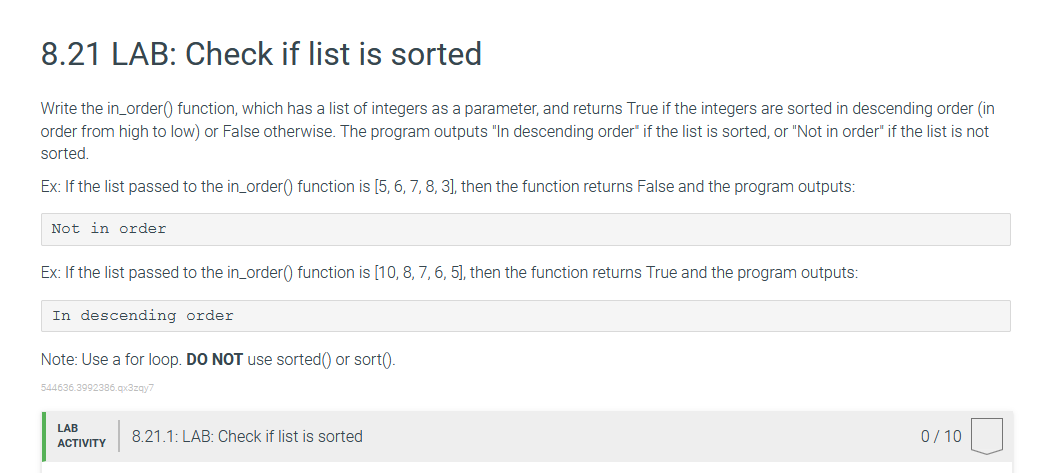Click the LAB ACTIVITY label
The width and height of the screenshot is (1050, 473).
click(82, 435)
